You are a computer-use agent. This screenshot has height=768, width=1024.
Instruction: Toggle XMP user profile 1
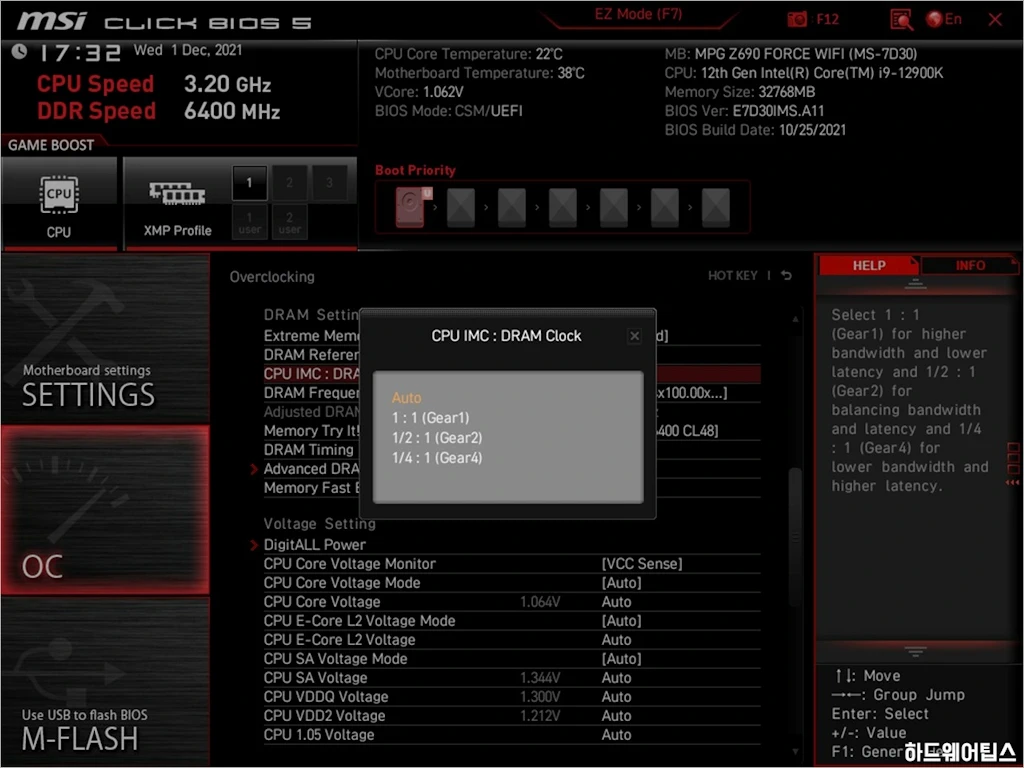coord(250,223)
